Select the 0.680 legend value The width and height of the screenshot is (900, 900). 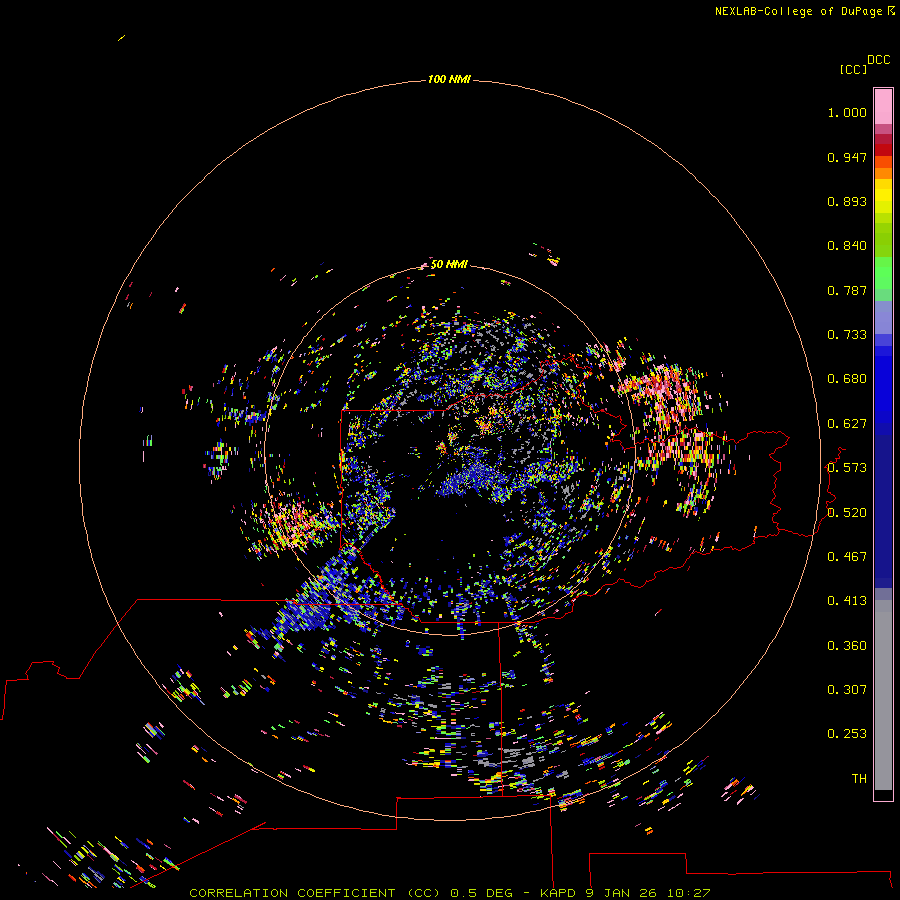coord(847,379)
